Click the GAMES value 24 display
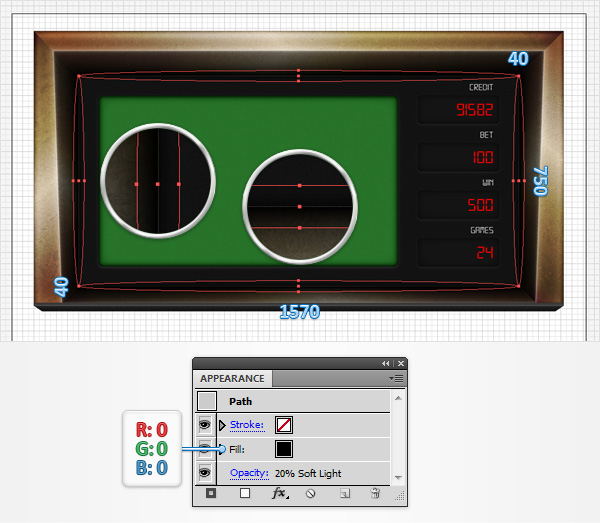 458,253
